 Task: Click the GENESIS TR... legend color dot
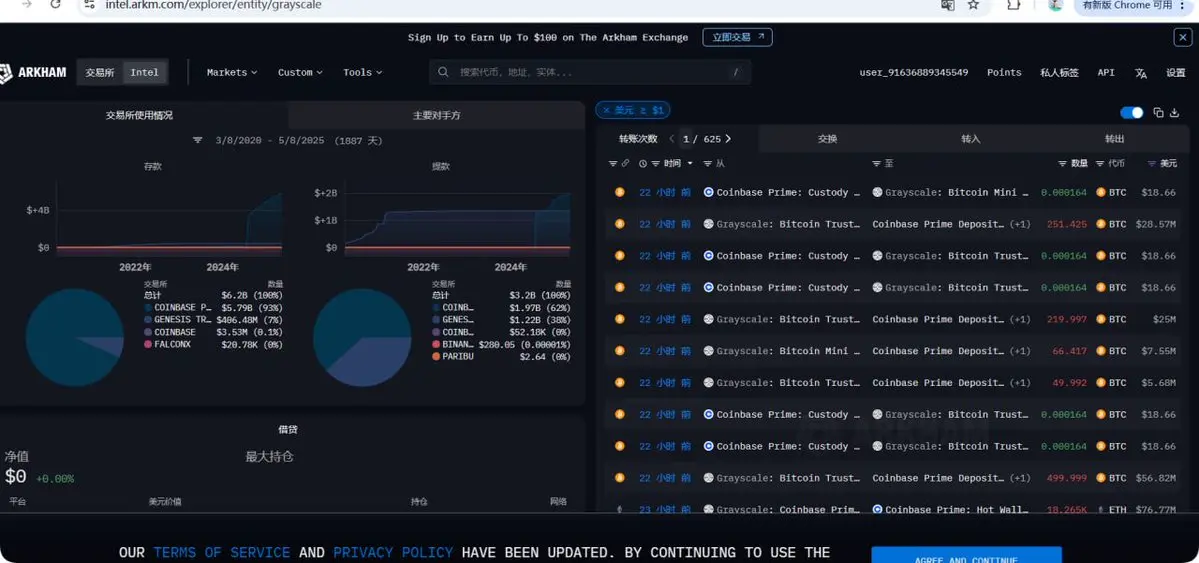coord(148,320)
